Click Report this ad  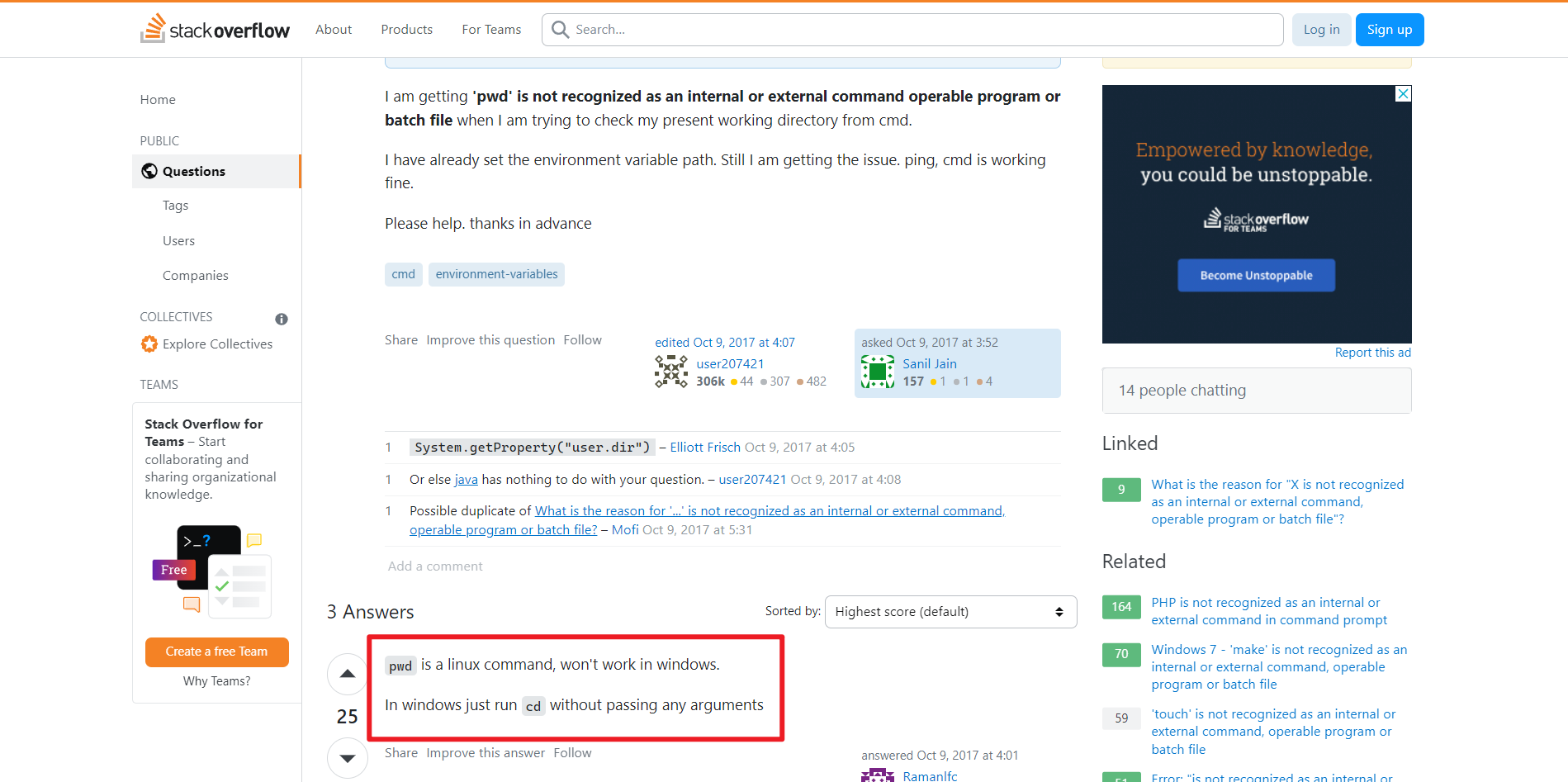click(1373, 353)
